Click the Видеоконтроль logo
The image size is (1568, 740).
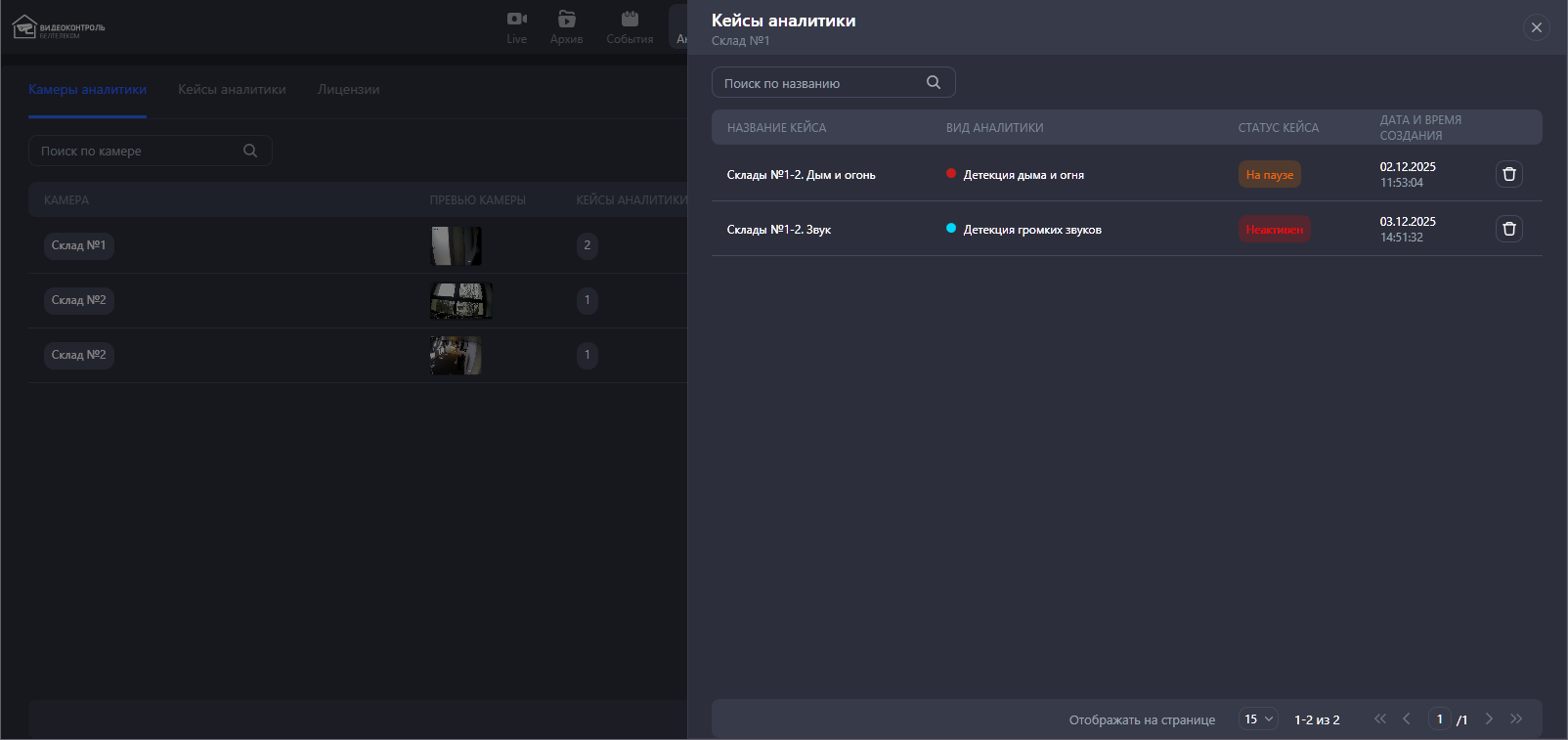tap(59, 27)
